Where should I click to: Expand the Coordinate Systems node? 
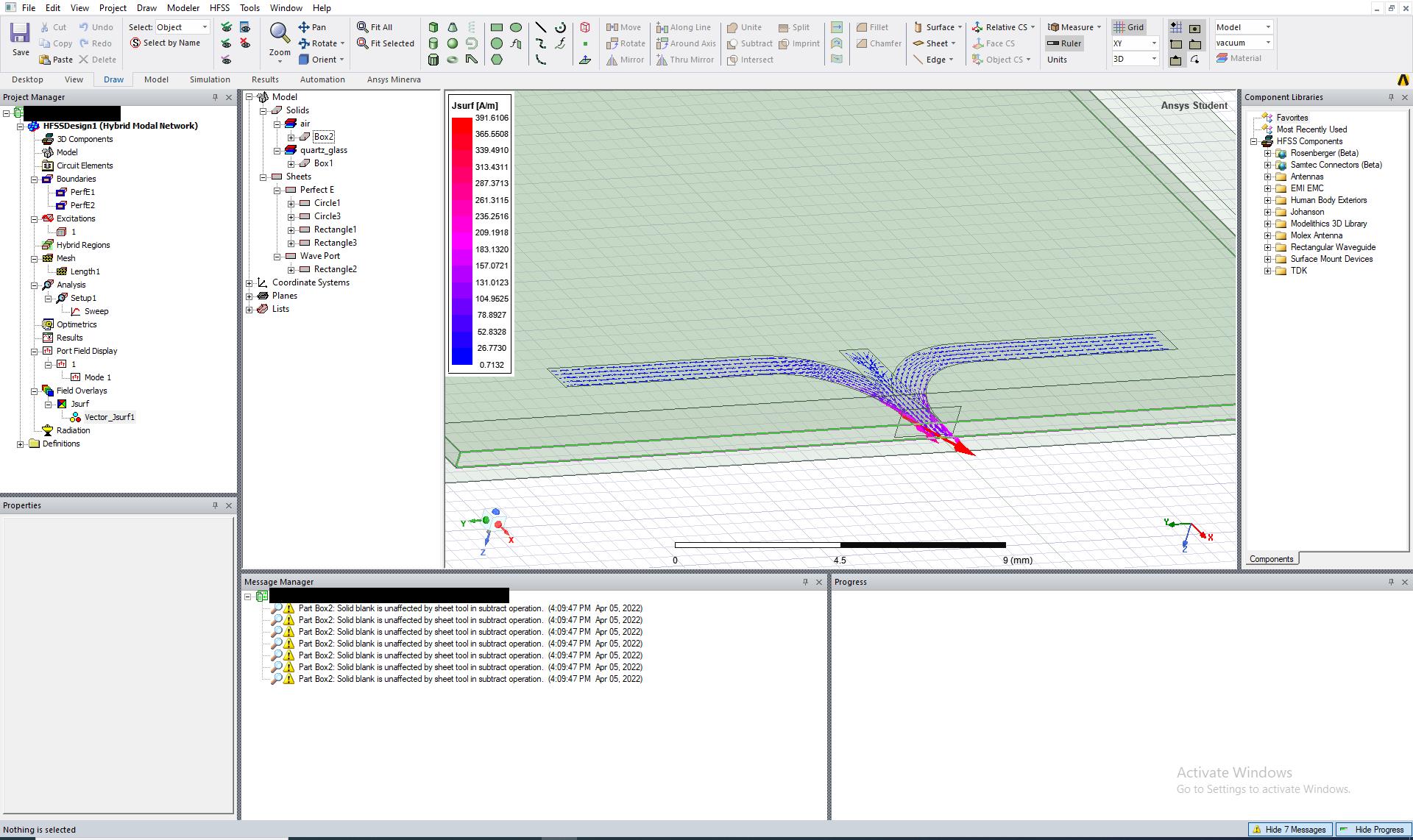(x=249, y=282)
